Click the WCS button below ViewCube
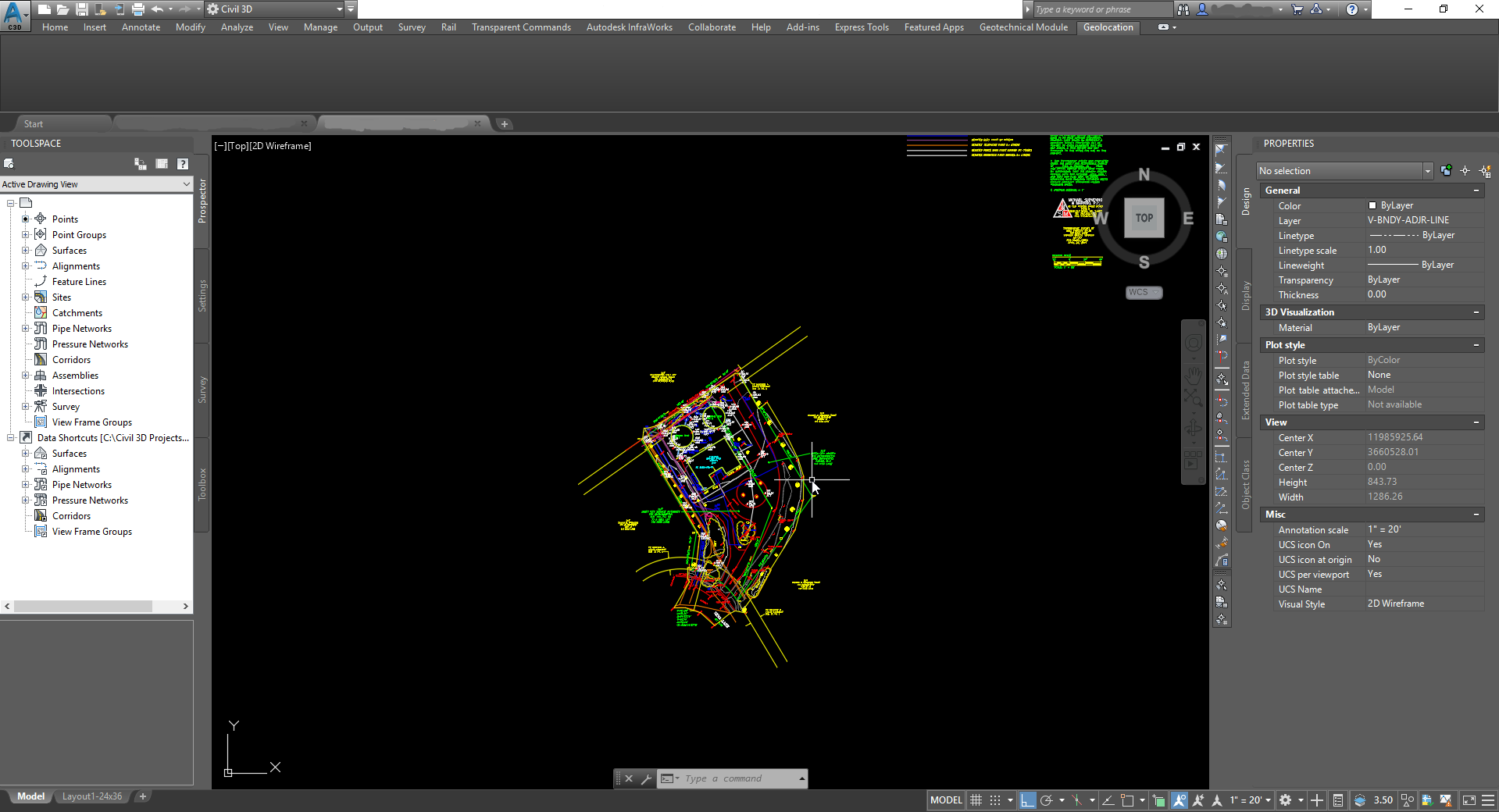 point(1144,292)
